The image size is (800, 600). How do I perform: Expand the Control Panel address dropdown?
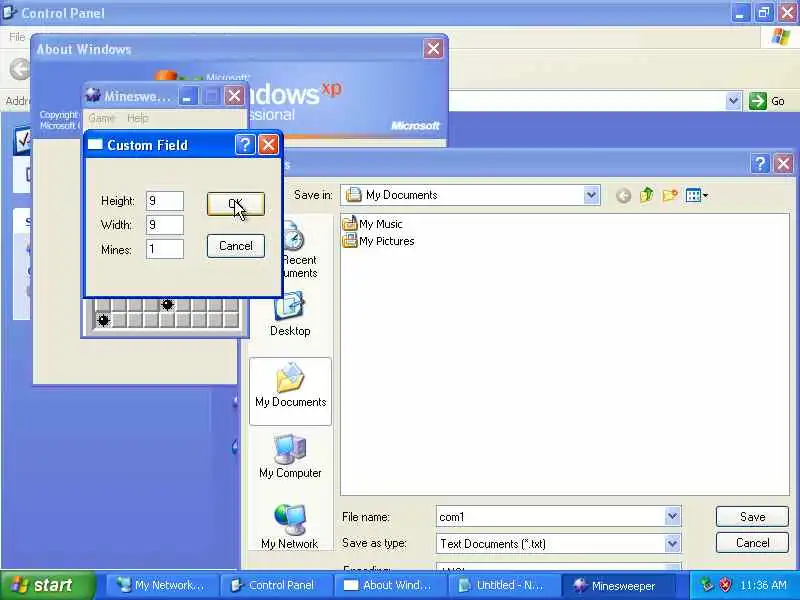pos(733,101)
